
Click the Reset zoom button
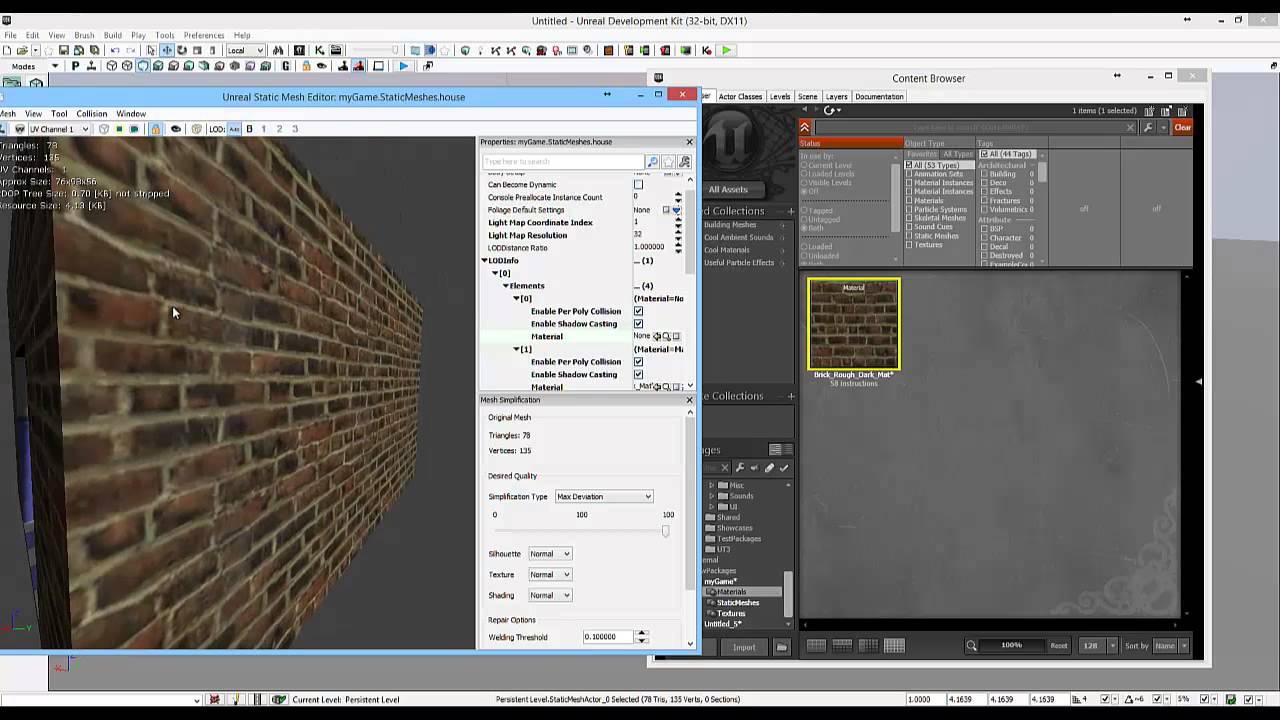(1059, 646)
